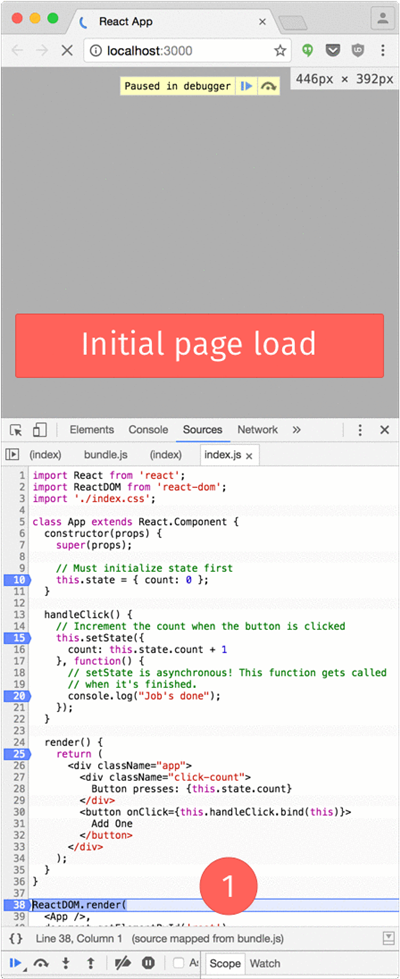Expand more DevTools tabs chevron
Screen dimensions: 400x979
(x=296, y=430)
